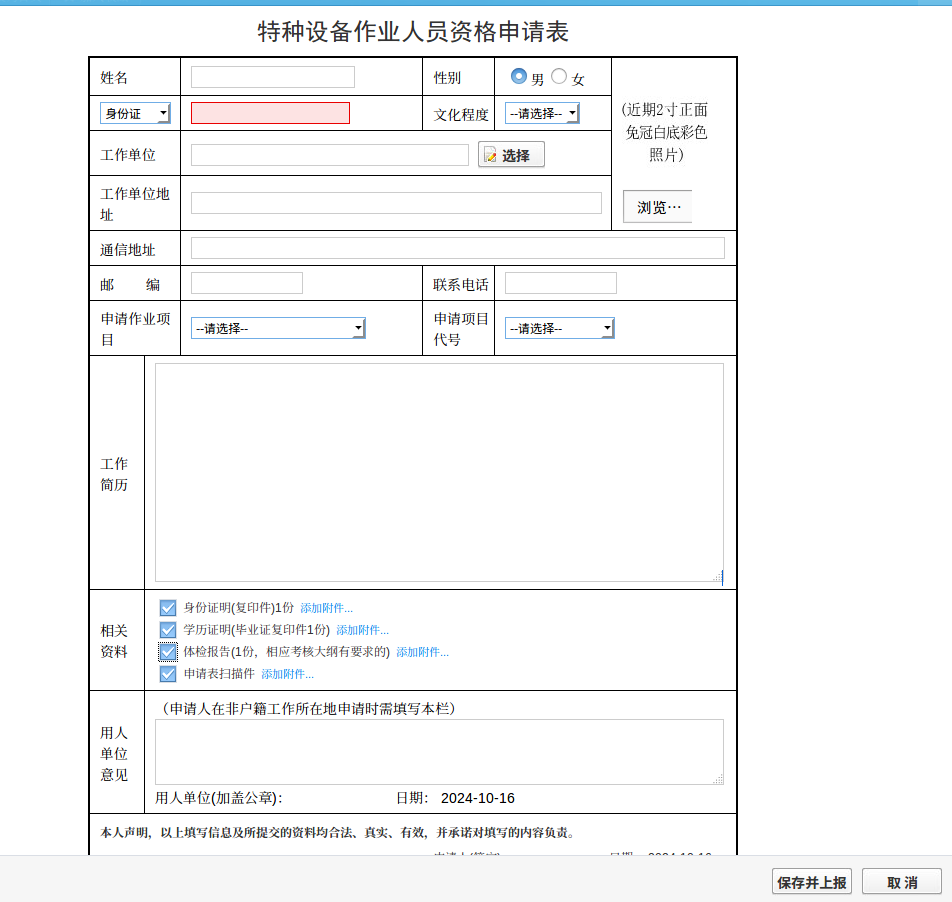Click 添加附件 link for 体检报告
Viewport: 952px width, 902px height.
click(422, 652)
